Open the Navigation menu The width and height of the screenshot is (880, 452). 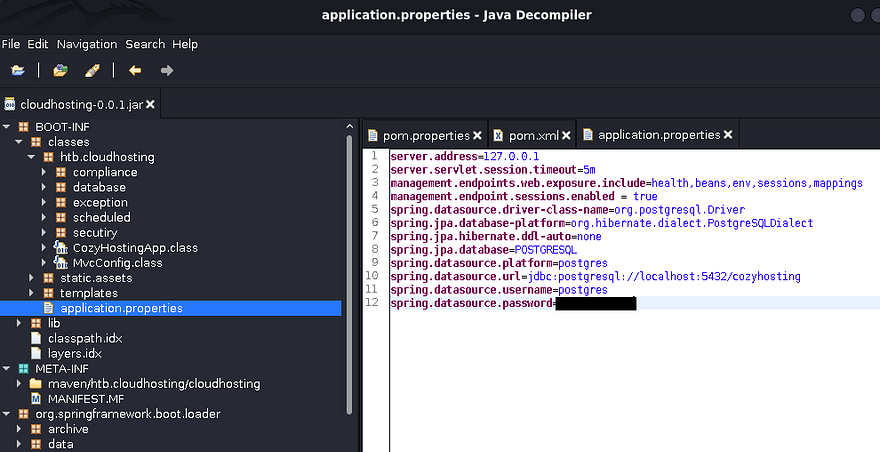(86, 44)
